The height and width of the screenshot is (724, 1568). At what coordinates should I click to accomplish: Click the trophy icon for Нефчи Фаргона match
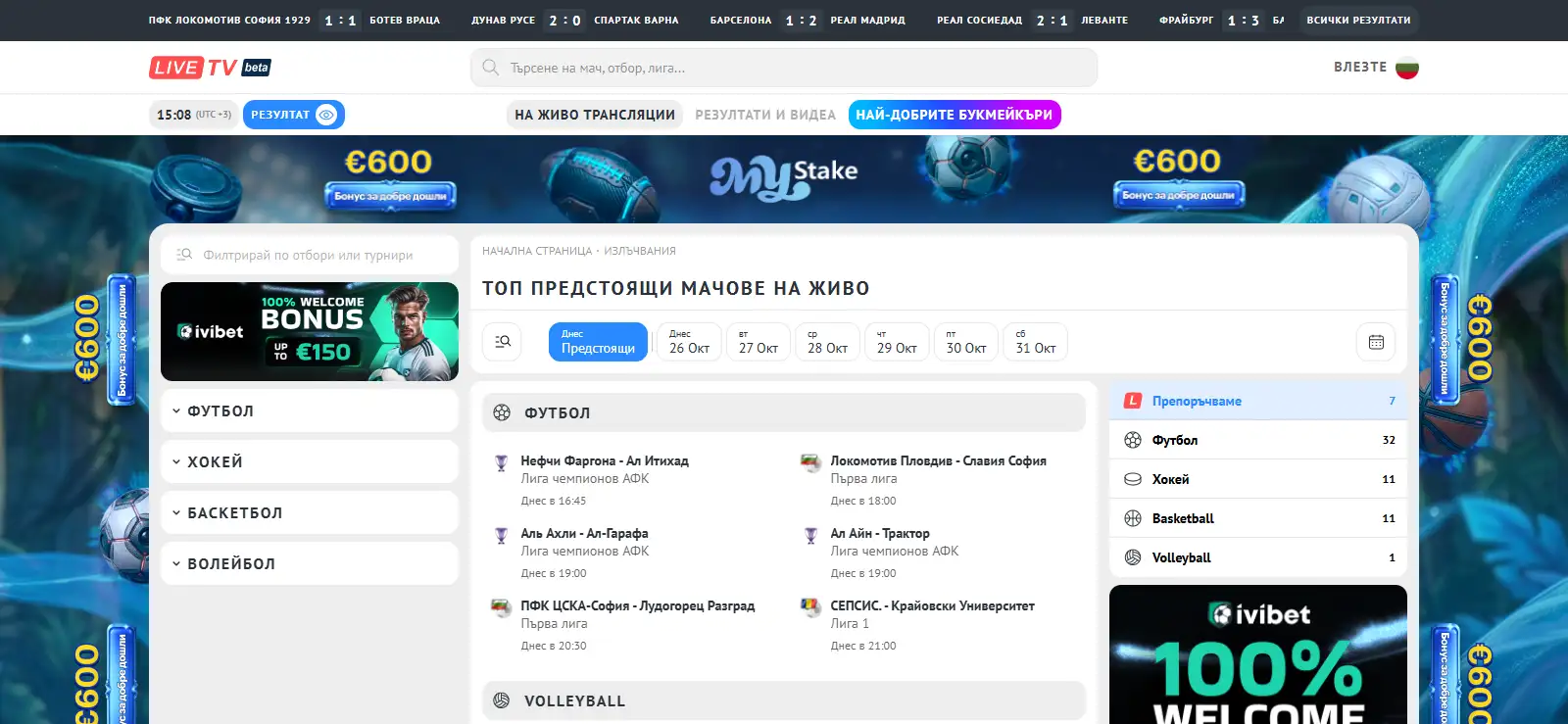pyautogui.click(x=501, y=462)
